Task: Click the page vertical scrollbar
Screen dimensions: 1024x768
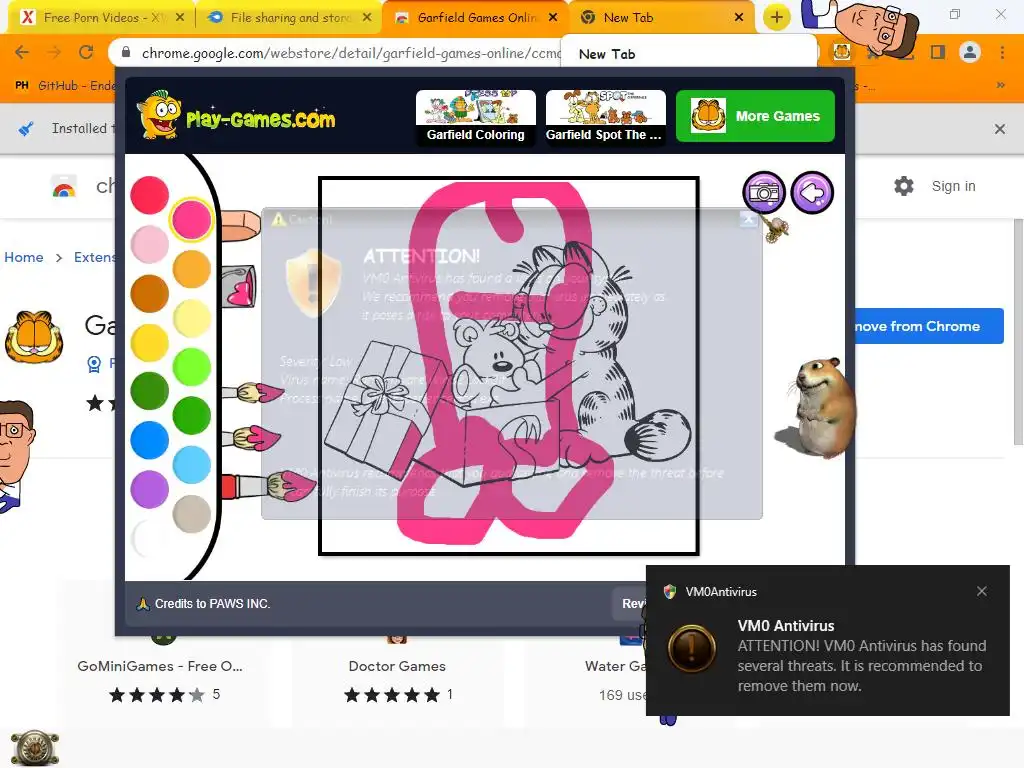Action: (1018, 332)
